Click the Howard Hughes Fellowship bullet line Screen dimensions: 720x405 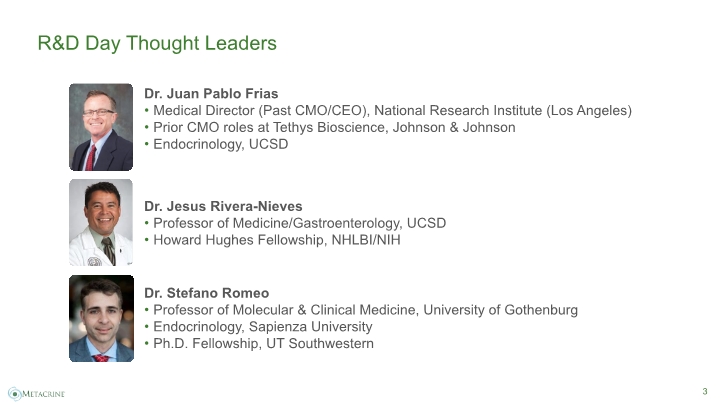[272, 240]
